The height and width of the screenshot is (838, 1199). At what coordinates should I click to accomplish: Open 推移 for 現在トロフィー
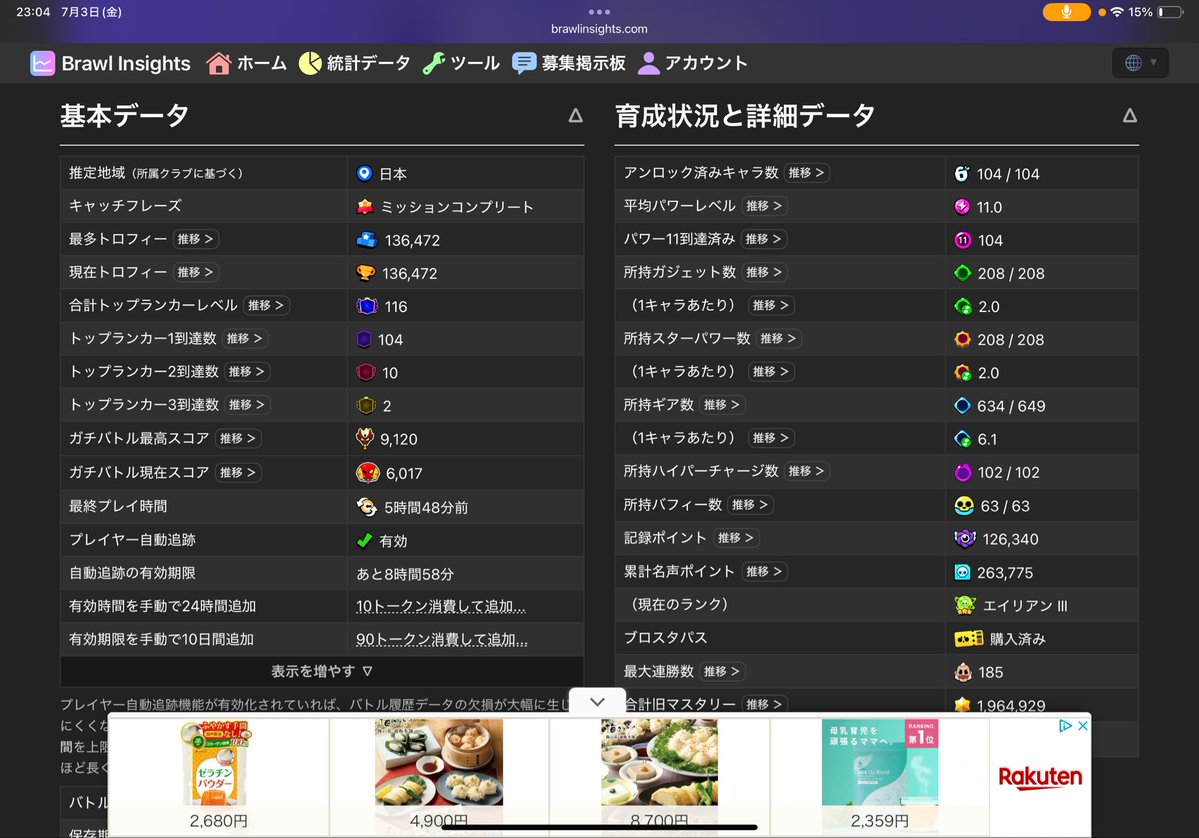(196, 272)
